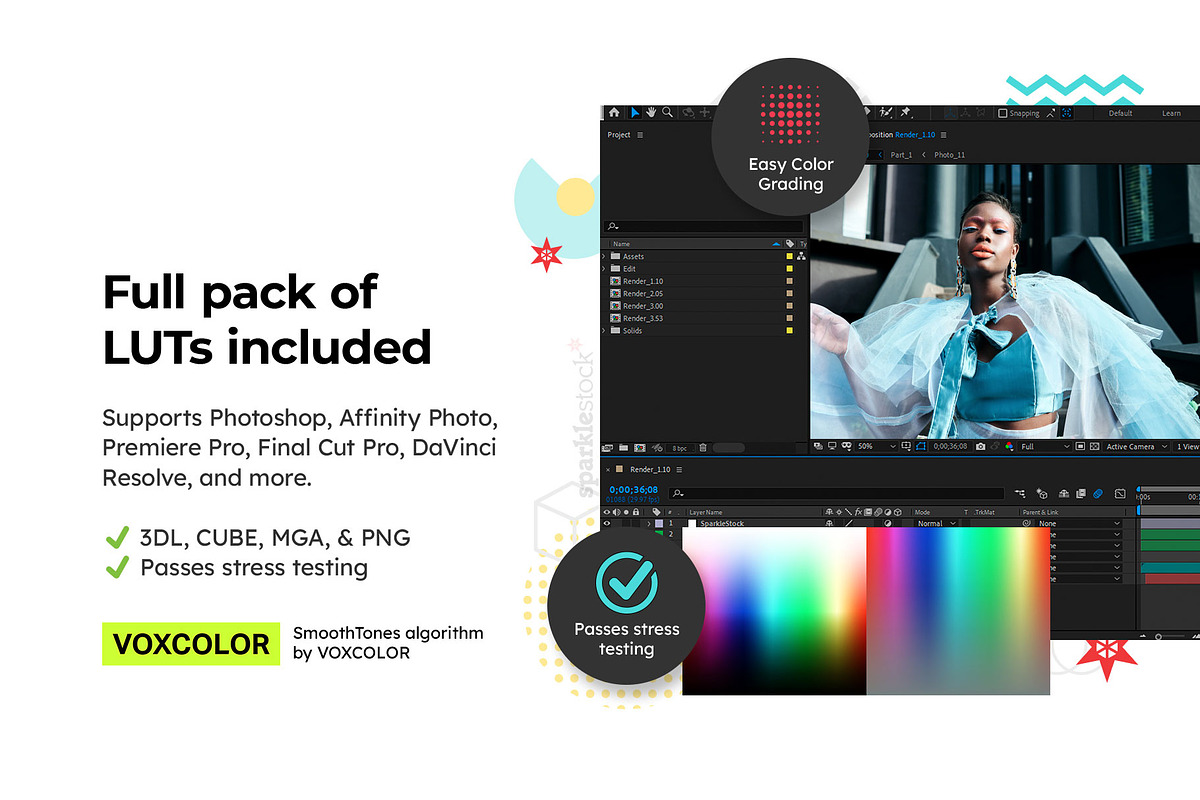Viewport: 1200px width, 800px height.
Task: Click the timeline layer search field
Action: click(x=837, y=493)
